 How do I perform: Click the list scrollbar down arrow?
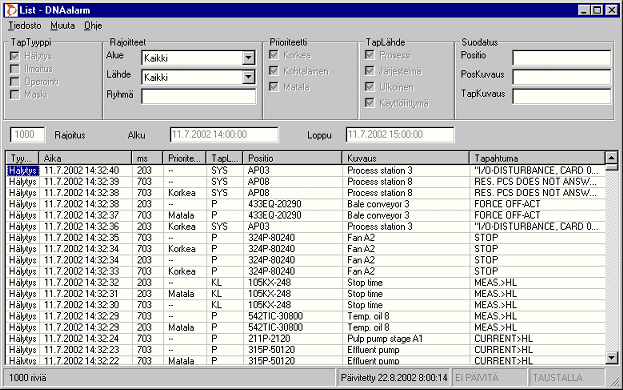(x=611, y=358)
